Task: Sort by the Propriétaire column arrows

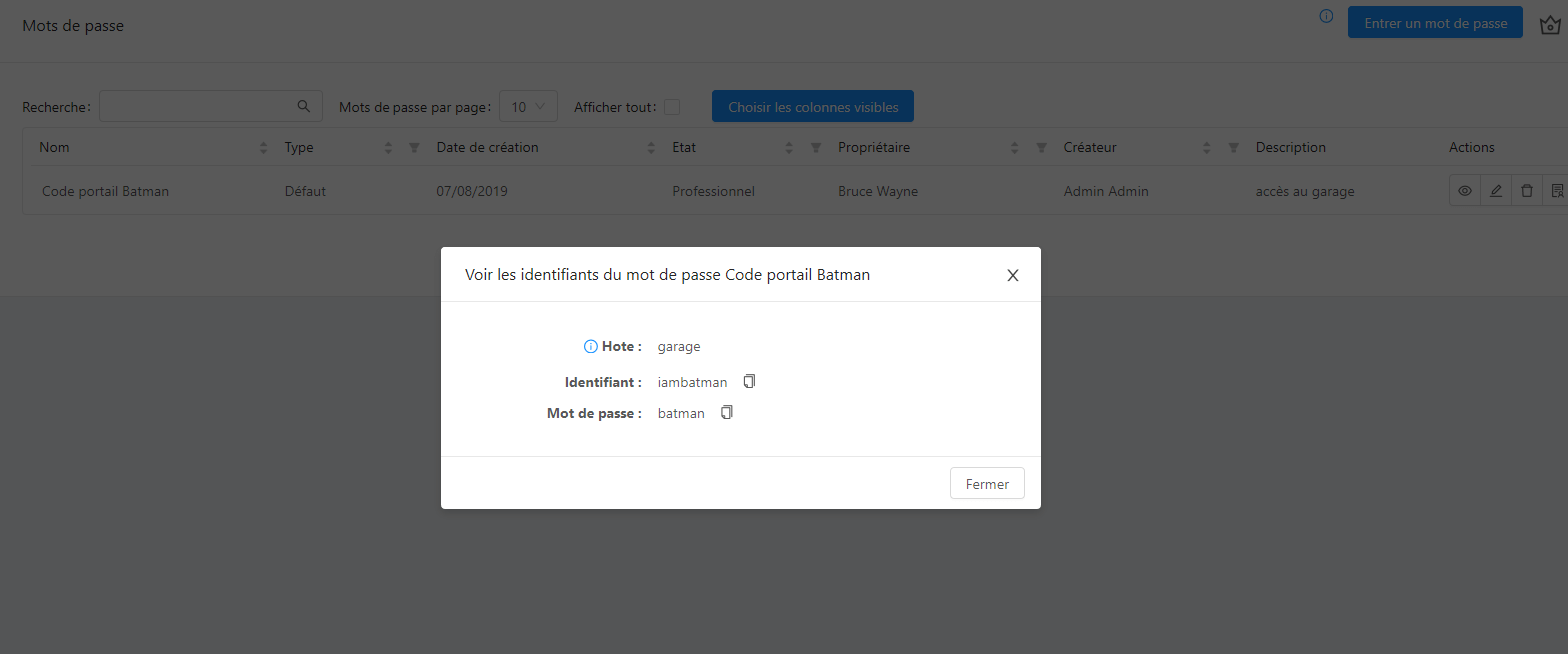Action: pyautogui.click(x=1015, y=148)
